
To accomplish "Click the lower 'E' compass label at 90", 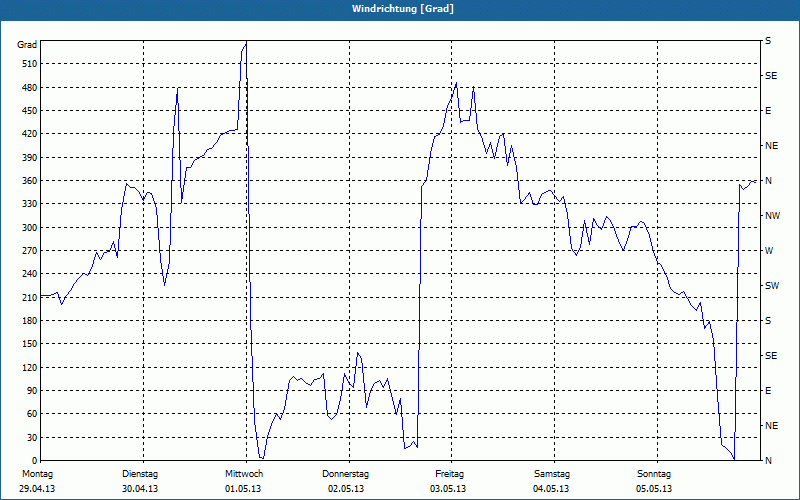I will tap(768, 391).
